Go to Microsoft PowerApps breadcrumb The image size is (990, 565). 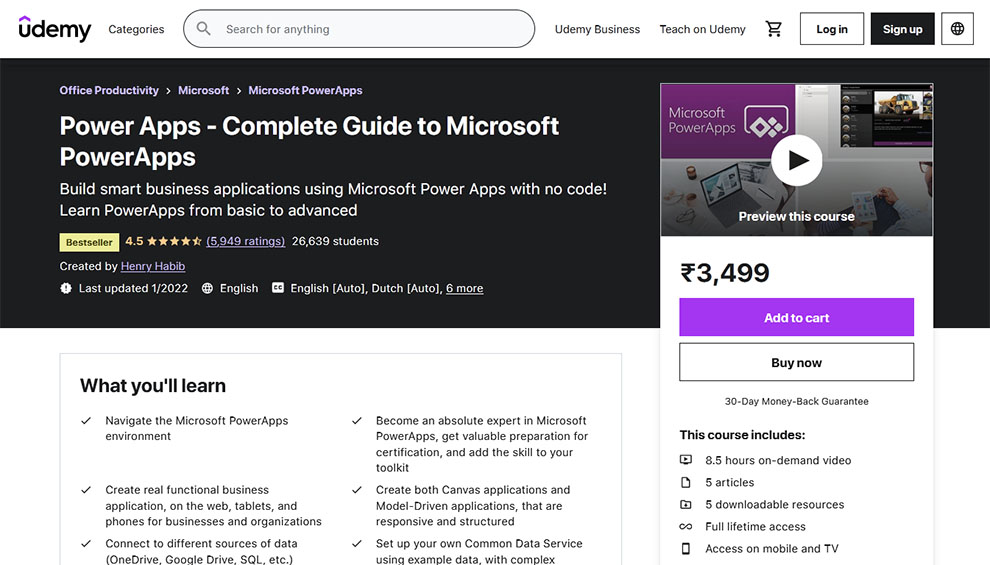305,90
